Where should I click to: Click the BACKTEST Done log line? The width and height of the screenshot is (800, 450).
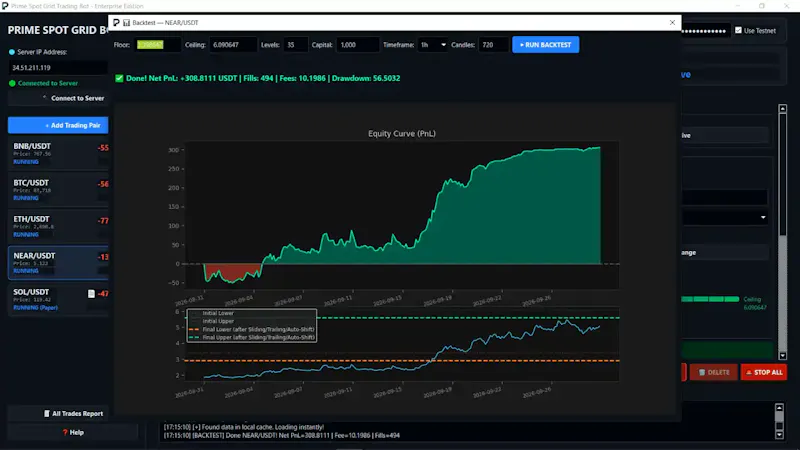(x=282, y=435)
